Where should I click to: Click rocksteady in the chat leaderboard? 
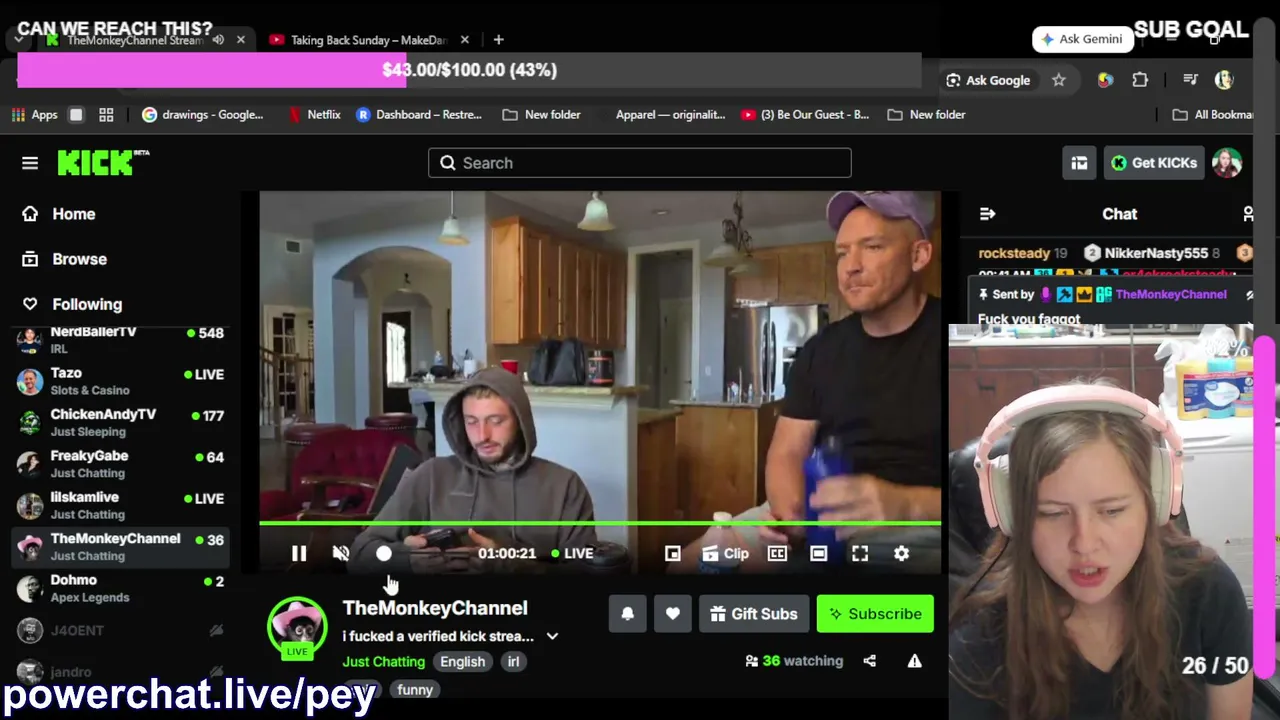click(x=1014, y=253)
